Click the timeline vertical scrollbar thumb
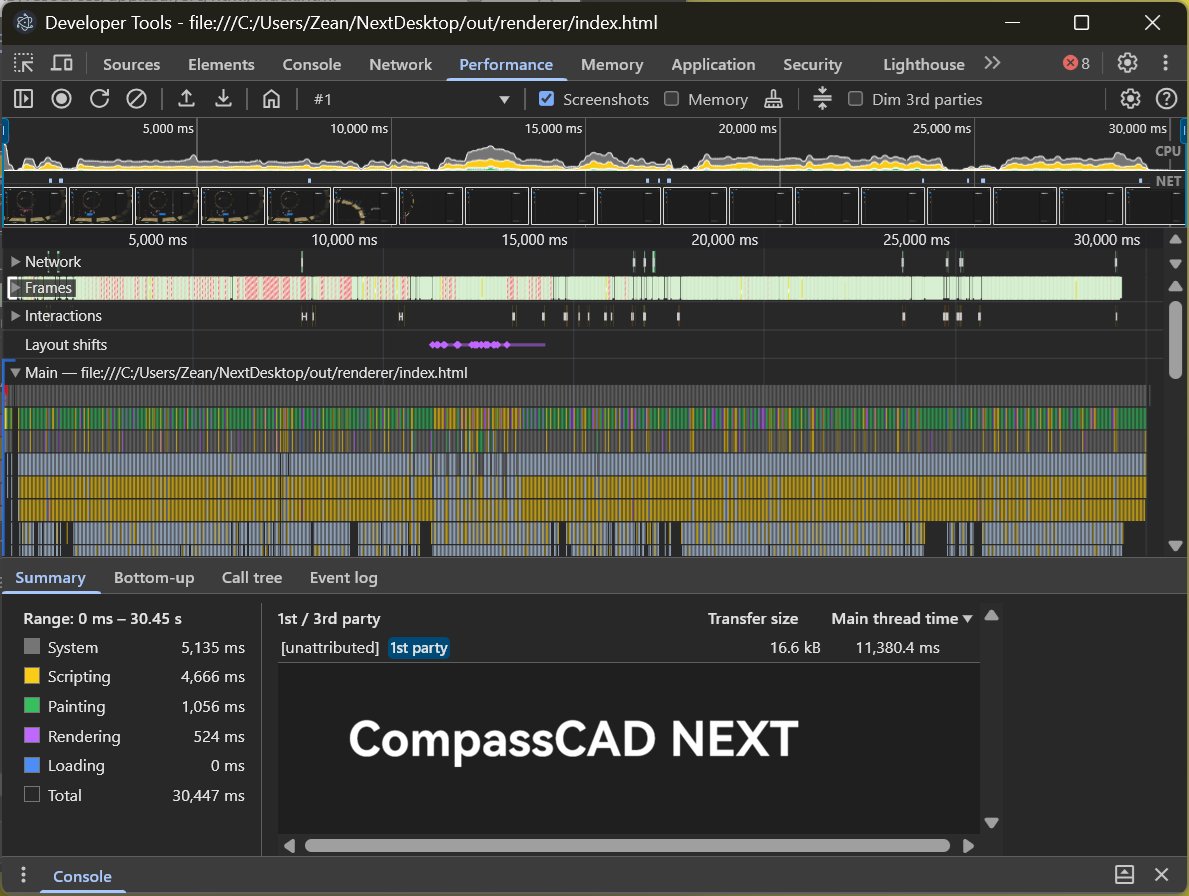Image resolution: width=1189 pixels, height=896 pixels. pyautogui.click(x=1175, y=340)
